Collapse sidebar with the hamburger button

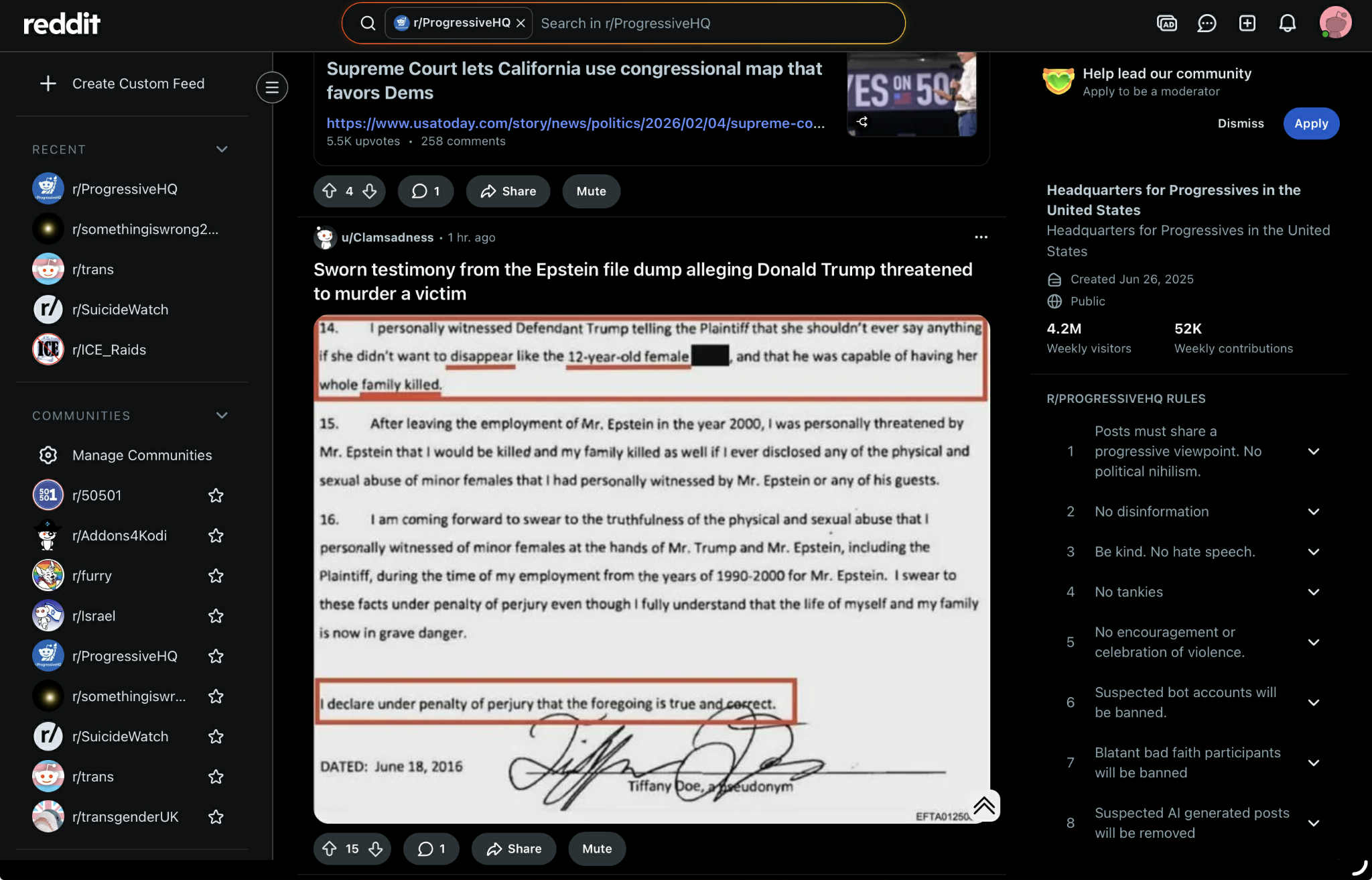click(x=272, y=87)
